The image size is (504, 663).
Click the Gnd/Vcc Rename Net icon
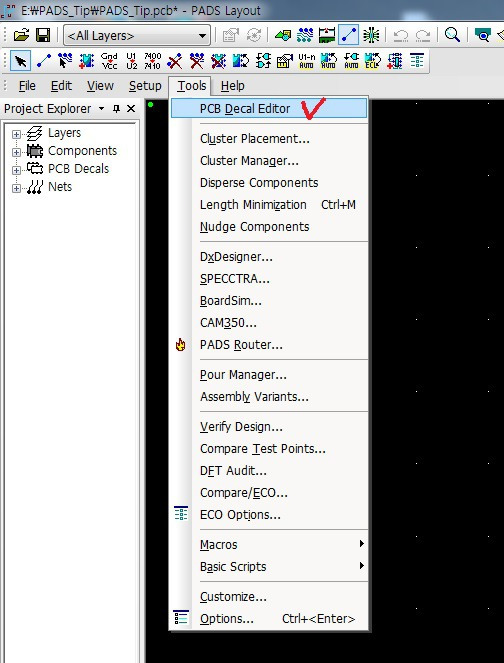click(109, 61)
